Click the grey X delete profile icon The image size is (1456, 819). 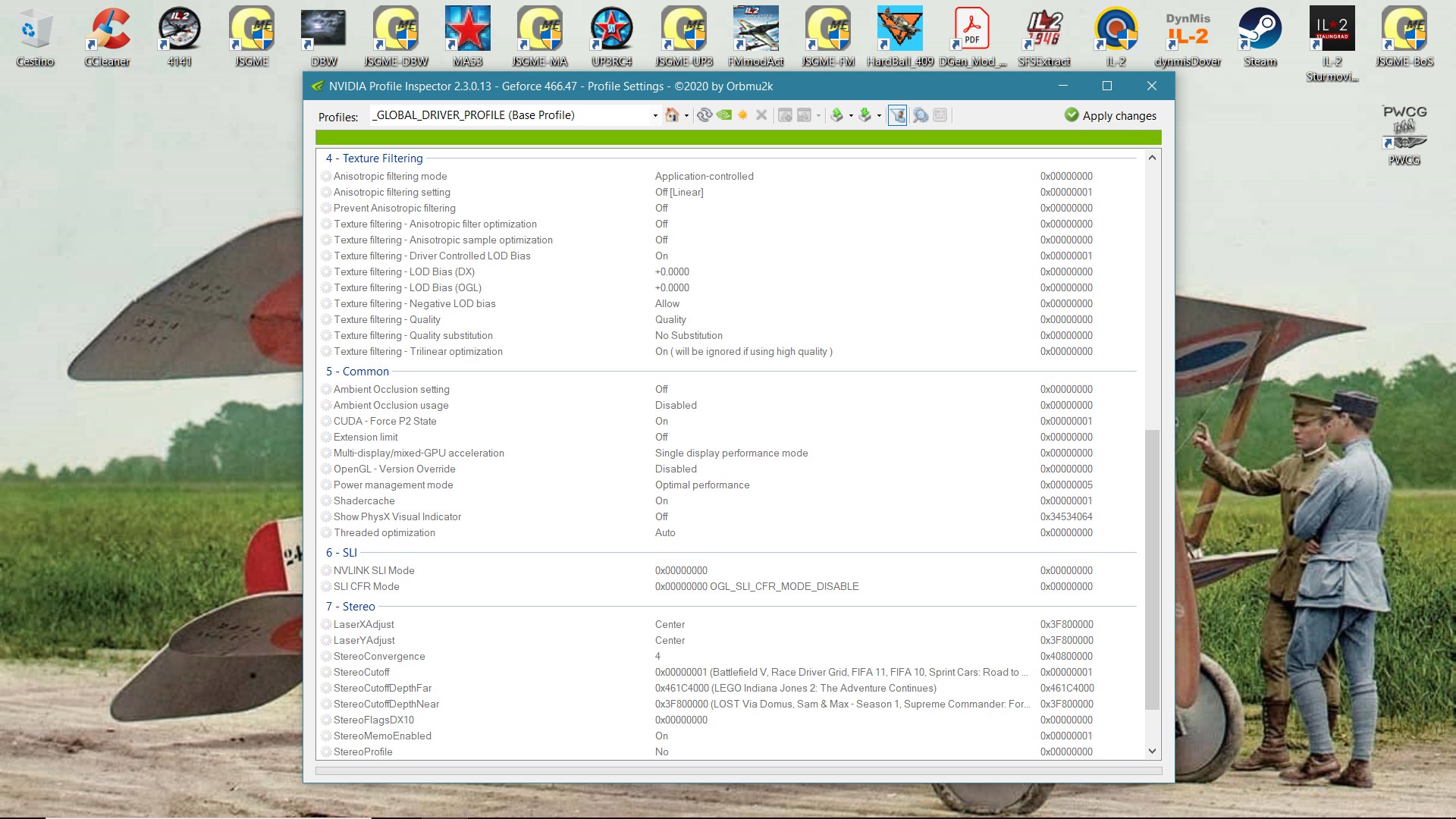(x=761, y=115)
